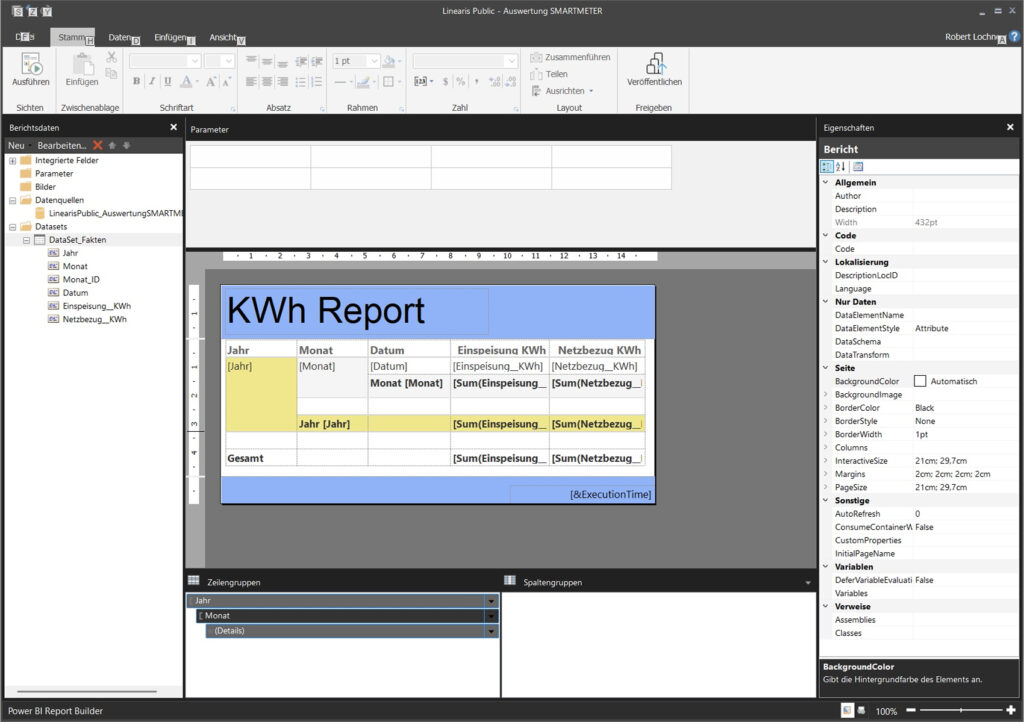Viewport: 1024px width, 722px height.
Task: Toggle bold formatting in Schriftart group
Action: click(137, 82)
